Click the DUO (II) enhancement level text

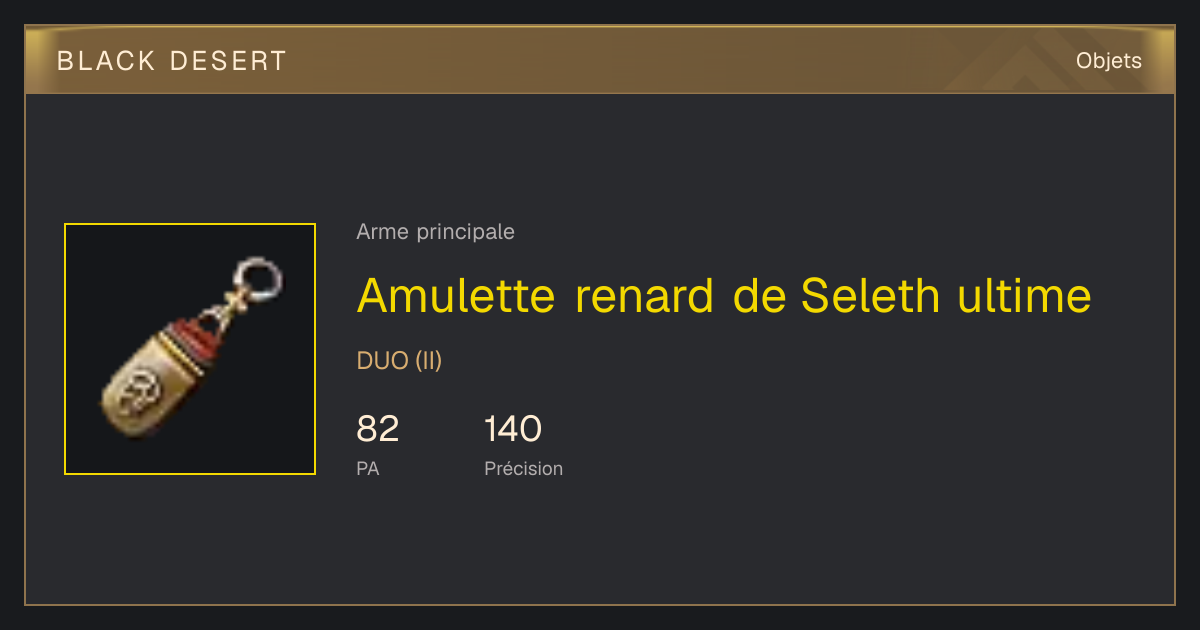coord(399,361)
